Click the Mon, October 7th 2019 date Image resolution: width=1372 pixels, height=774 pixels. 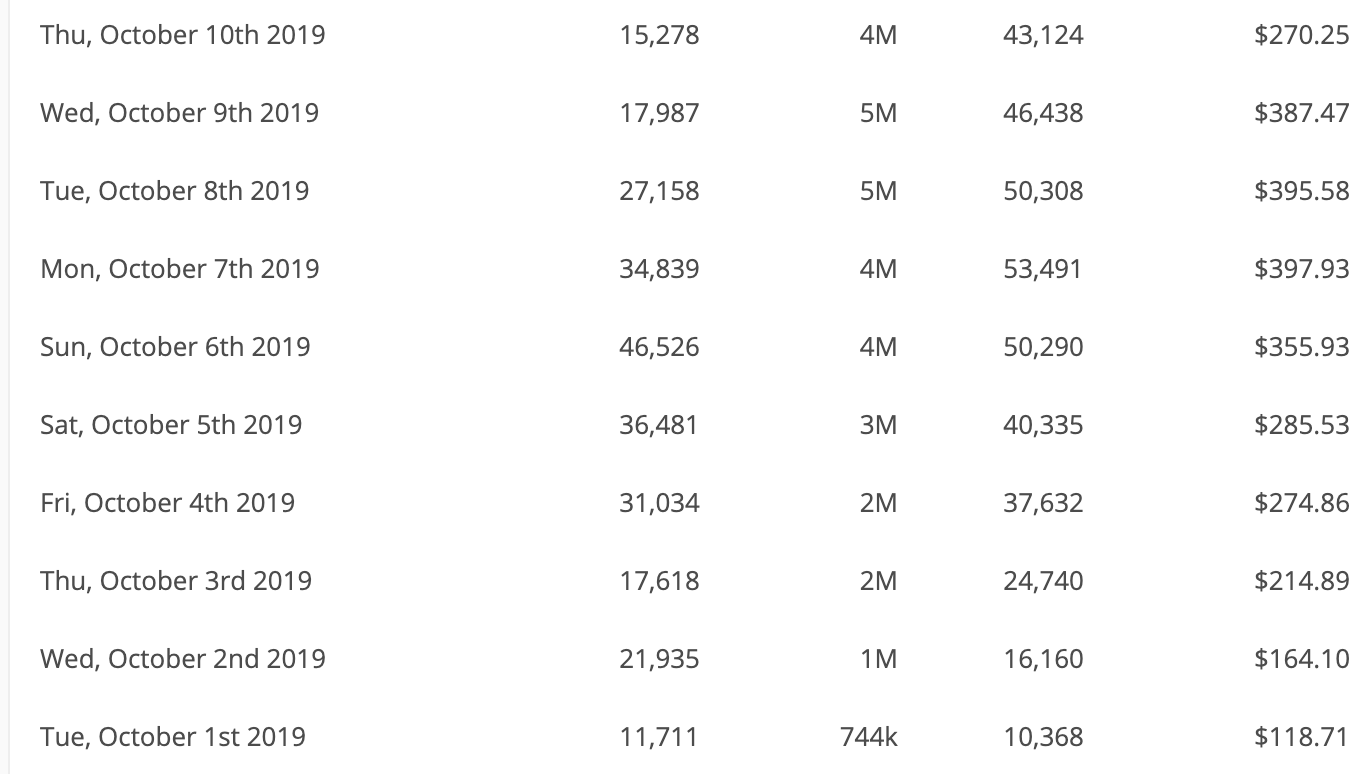[x=180, y=269]
